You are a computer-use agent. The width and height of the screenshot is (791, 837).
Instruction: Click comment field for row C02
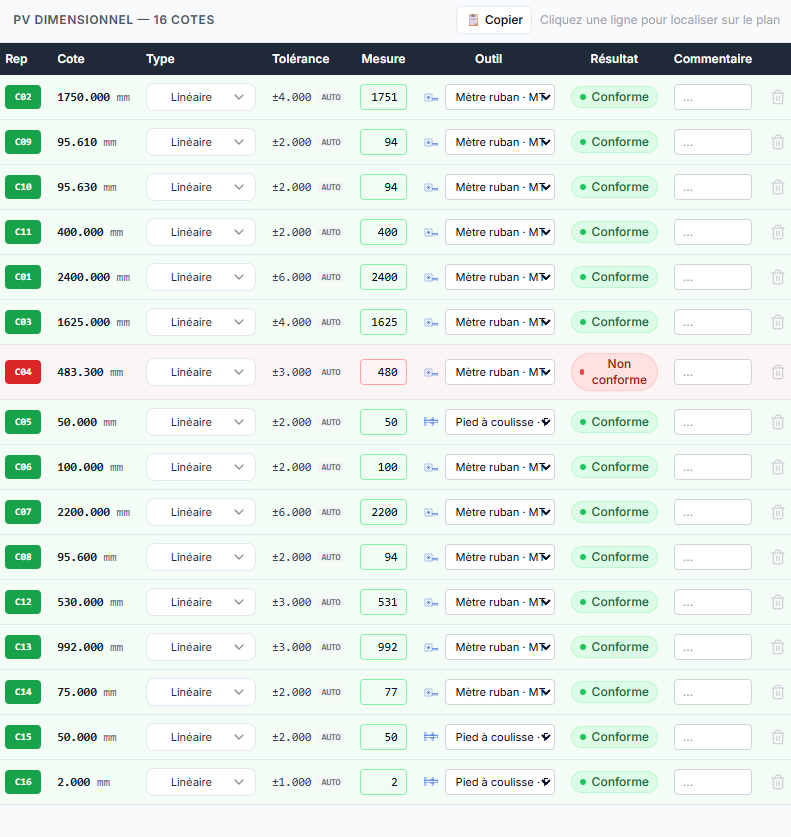713,97
